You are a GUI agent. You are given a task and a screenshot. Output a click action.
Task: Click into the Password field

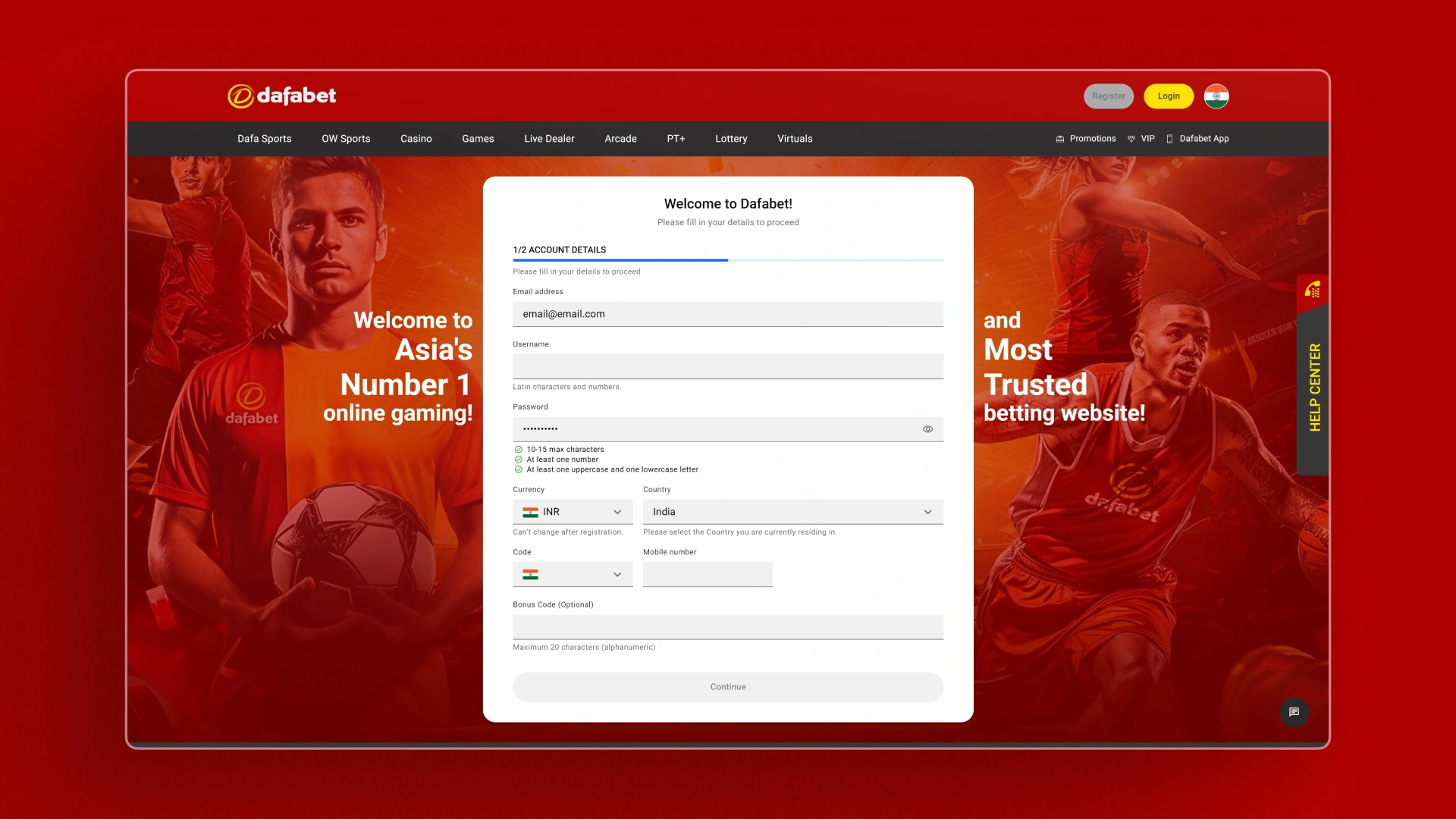coord(728,429)
